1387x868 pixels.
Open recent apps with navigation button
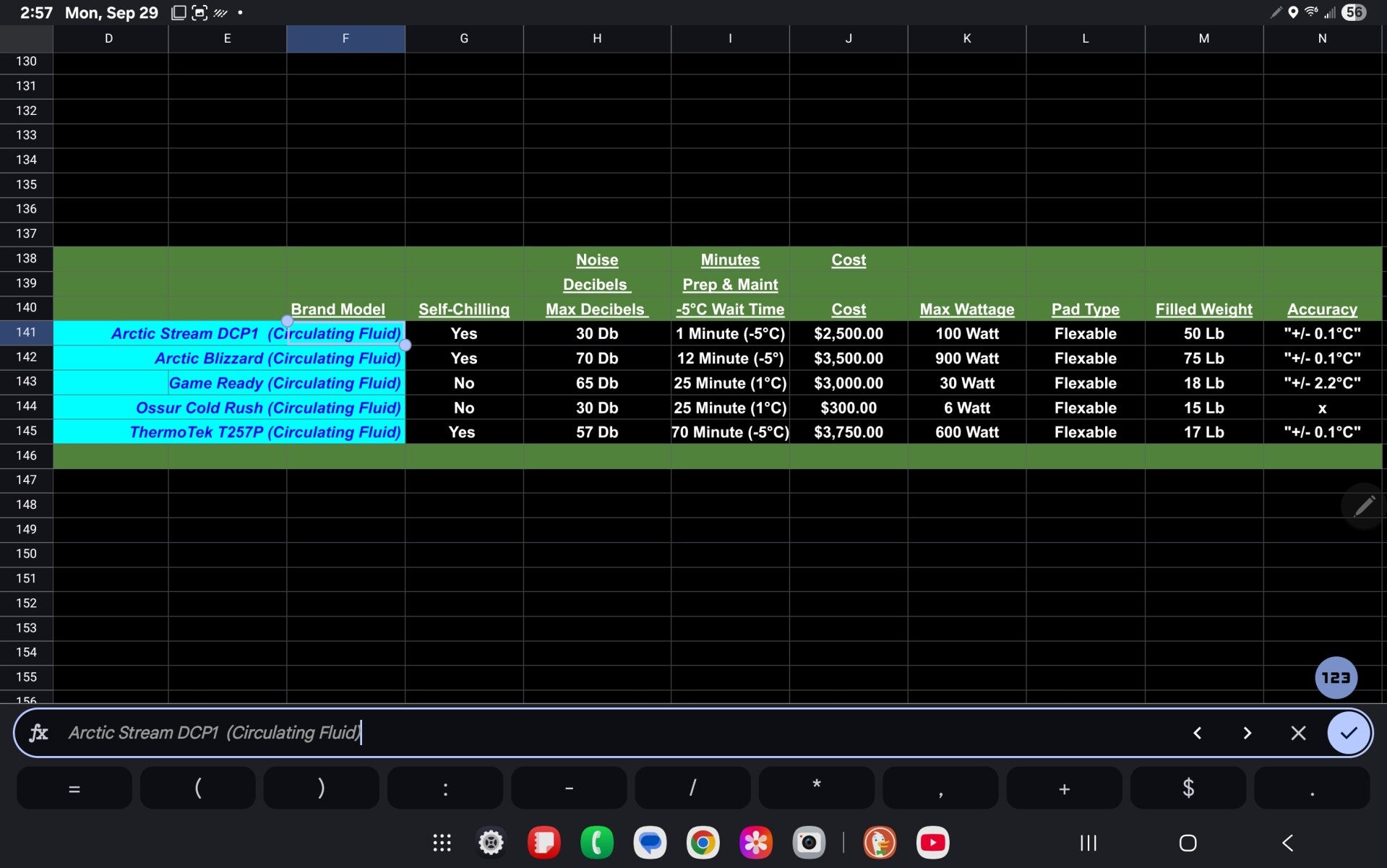coord(1088,843)
